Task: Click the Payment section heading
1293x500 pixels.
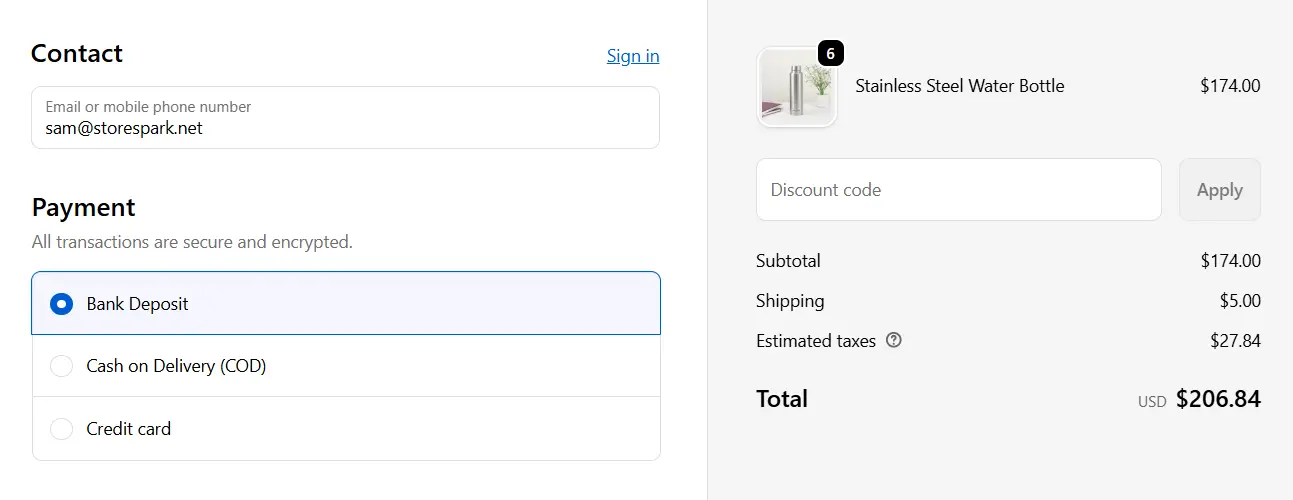Action: 83,207
